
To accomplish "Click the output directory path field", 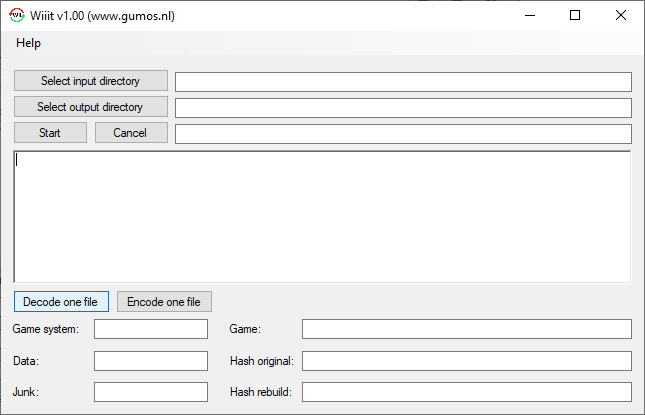I will pos(403,108).
